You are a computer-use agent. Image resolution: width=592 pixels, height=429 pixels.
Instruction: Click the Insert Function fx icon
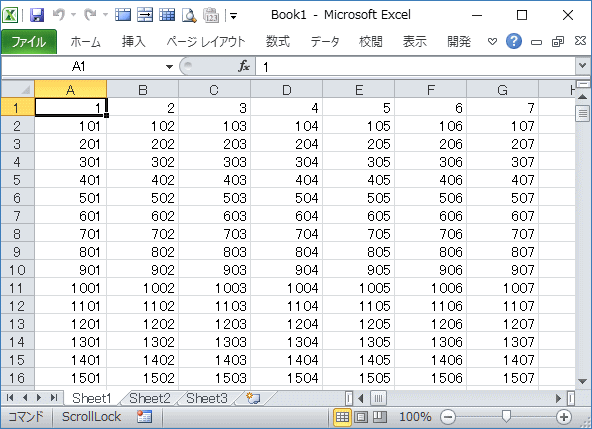(244, 66)
